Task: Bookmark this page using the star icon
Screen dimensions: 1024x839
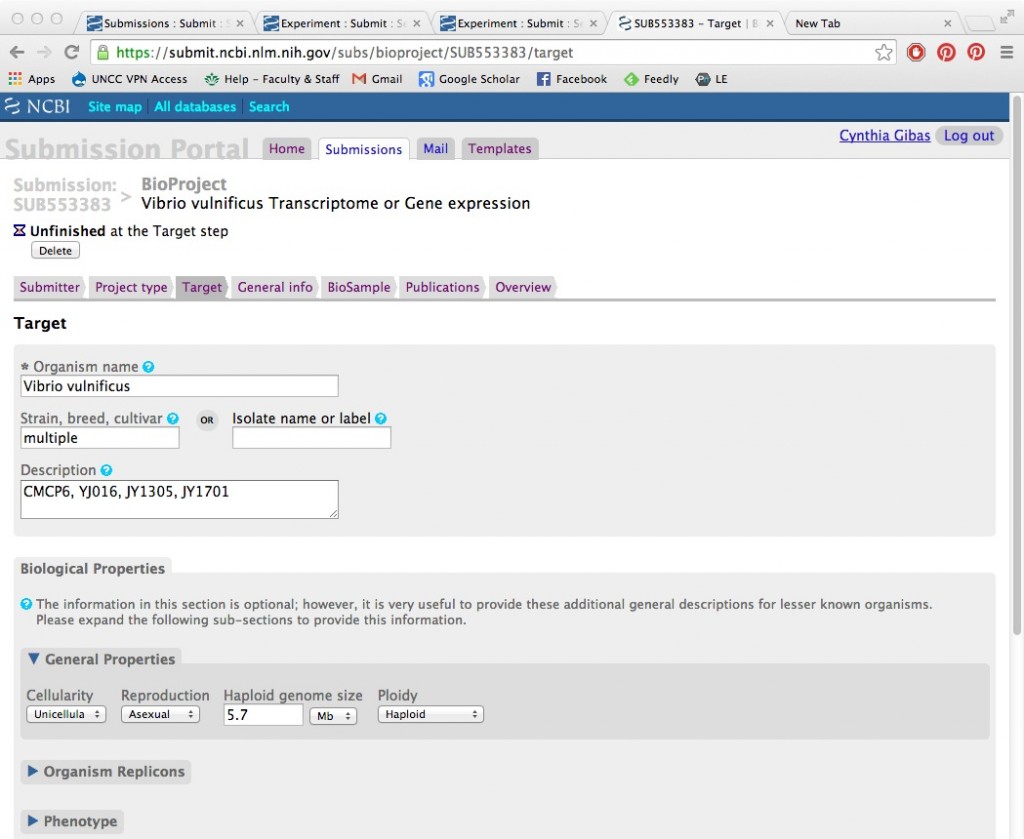Action: [x=883, y=53]
